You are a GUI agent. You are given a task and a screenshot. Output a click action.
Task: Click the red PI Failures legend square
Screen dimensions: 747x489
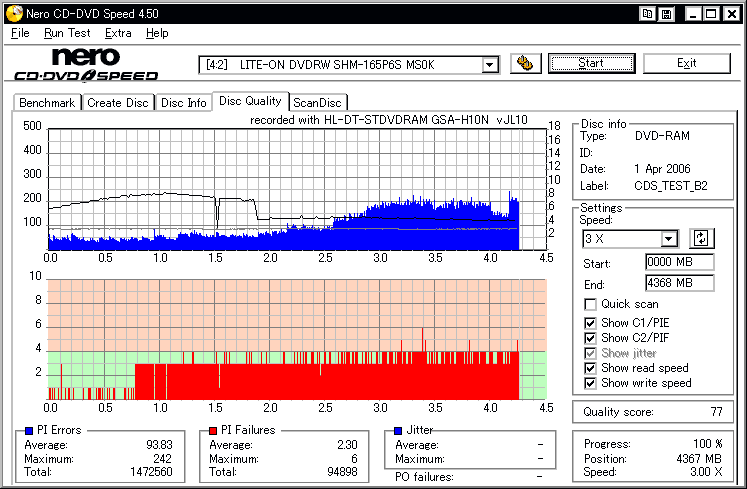tap(213, 430)
